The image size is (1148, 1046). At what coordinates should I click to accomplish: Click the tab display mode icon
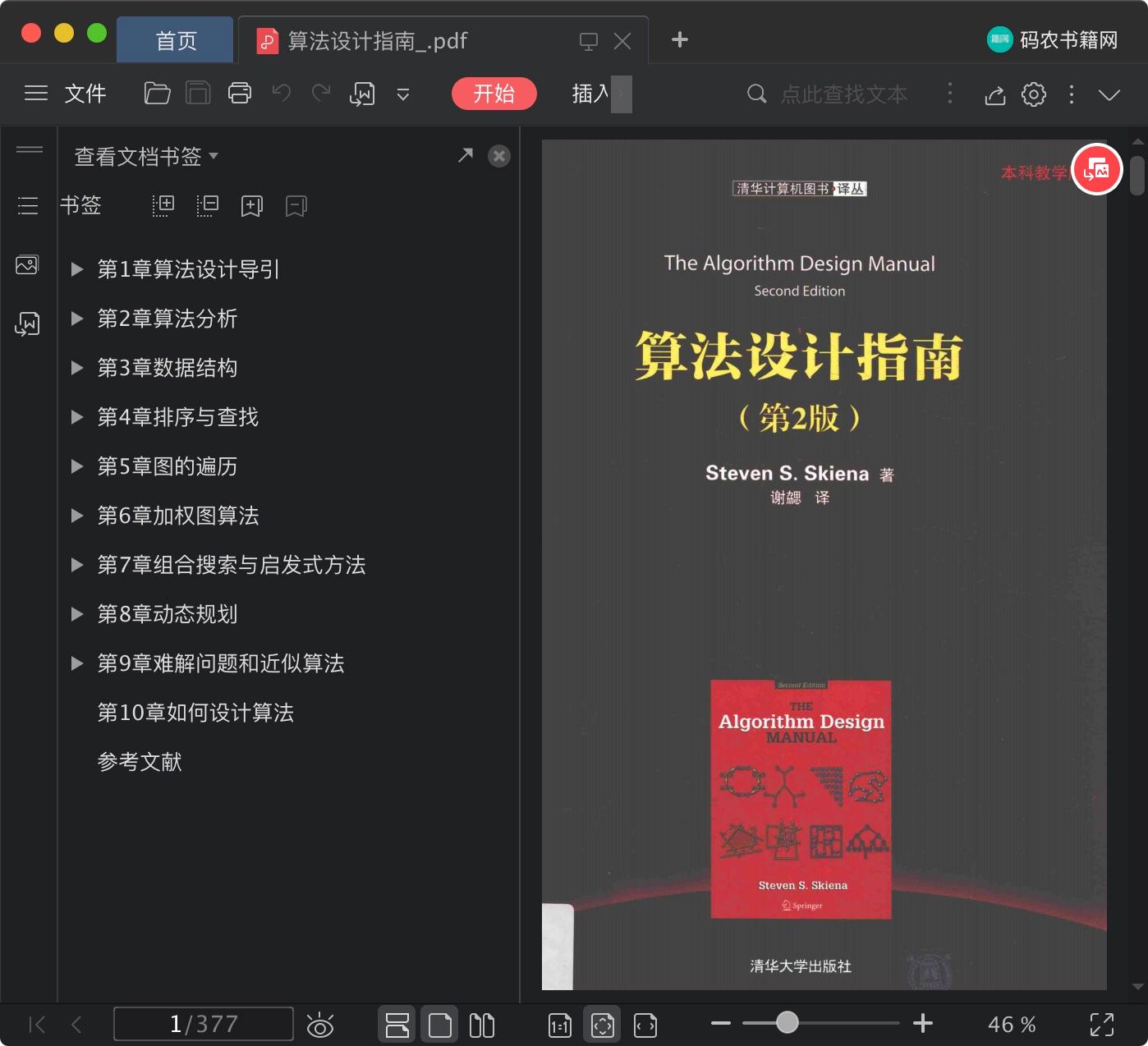(x=589, y=41)
